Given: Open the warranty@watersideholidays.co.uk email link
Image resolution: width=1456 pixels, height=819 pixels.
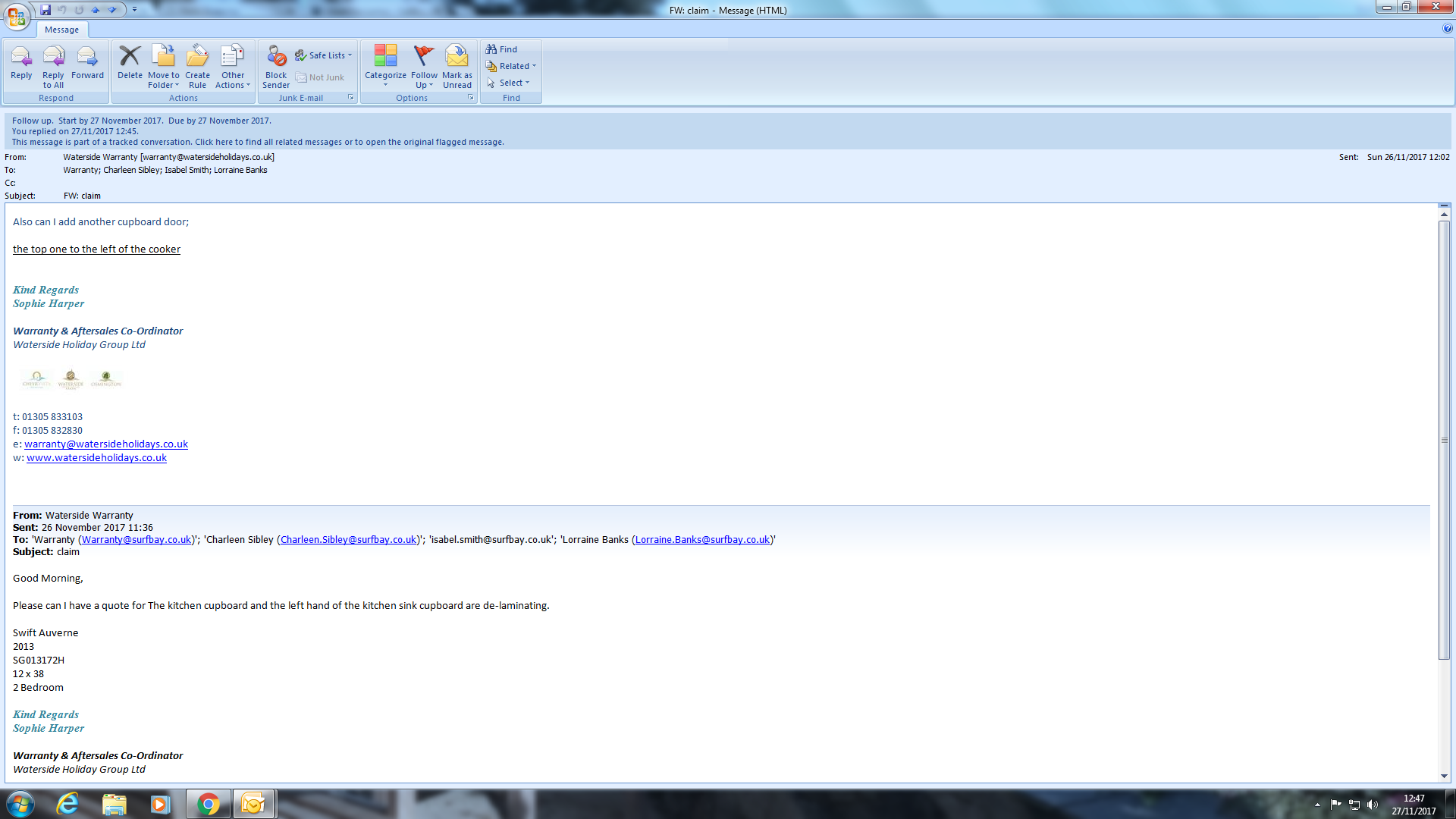Looking at the screenshot, I should (x=106, y=444).
